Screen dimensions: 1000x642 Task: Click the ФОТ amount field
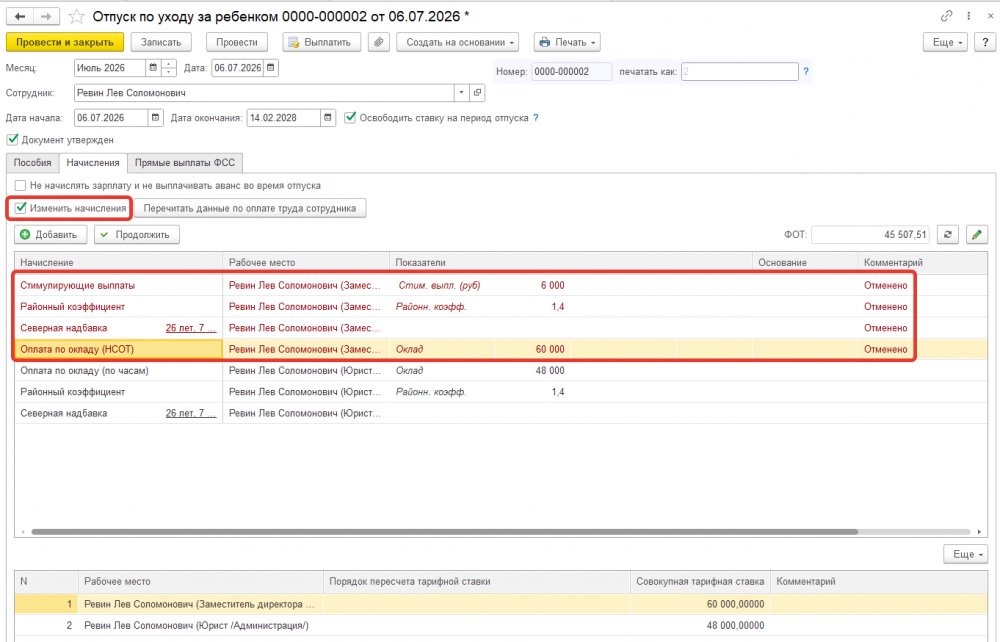[870, 235]
